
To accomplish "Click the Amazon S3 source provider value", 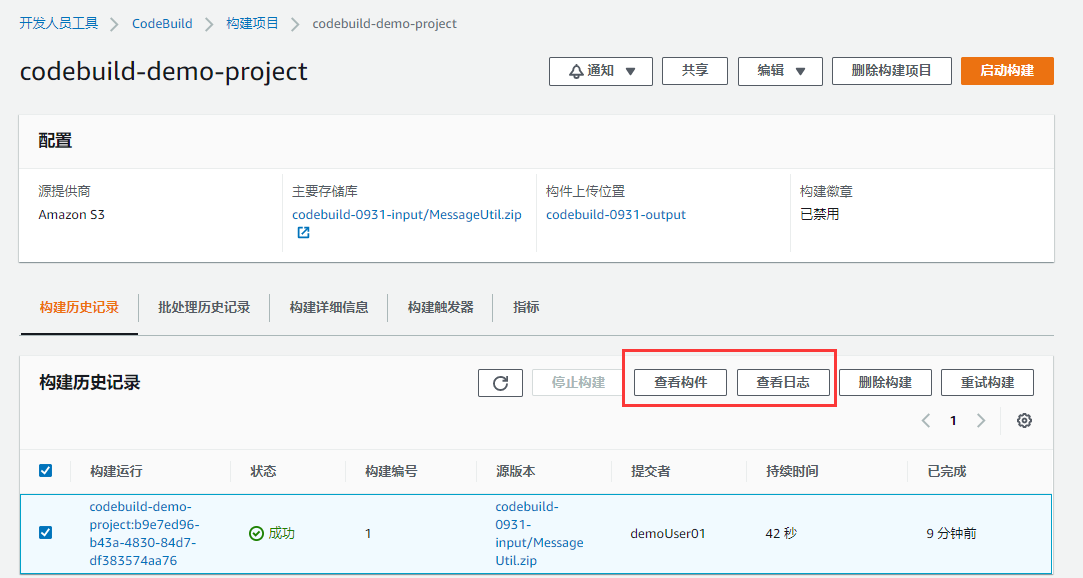I will point(72,215).
